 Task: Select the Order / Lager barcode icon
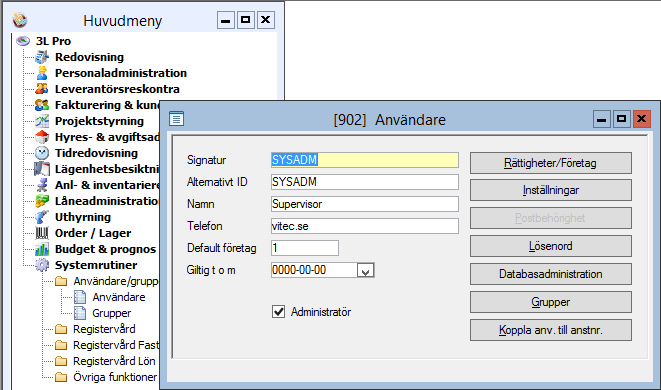click(42, 233)
